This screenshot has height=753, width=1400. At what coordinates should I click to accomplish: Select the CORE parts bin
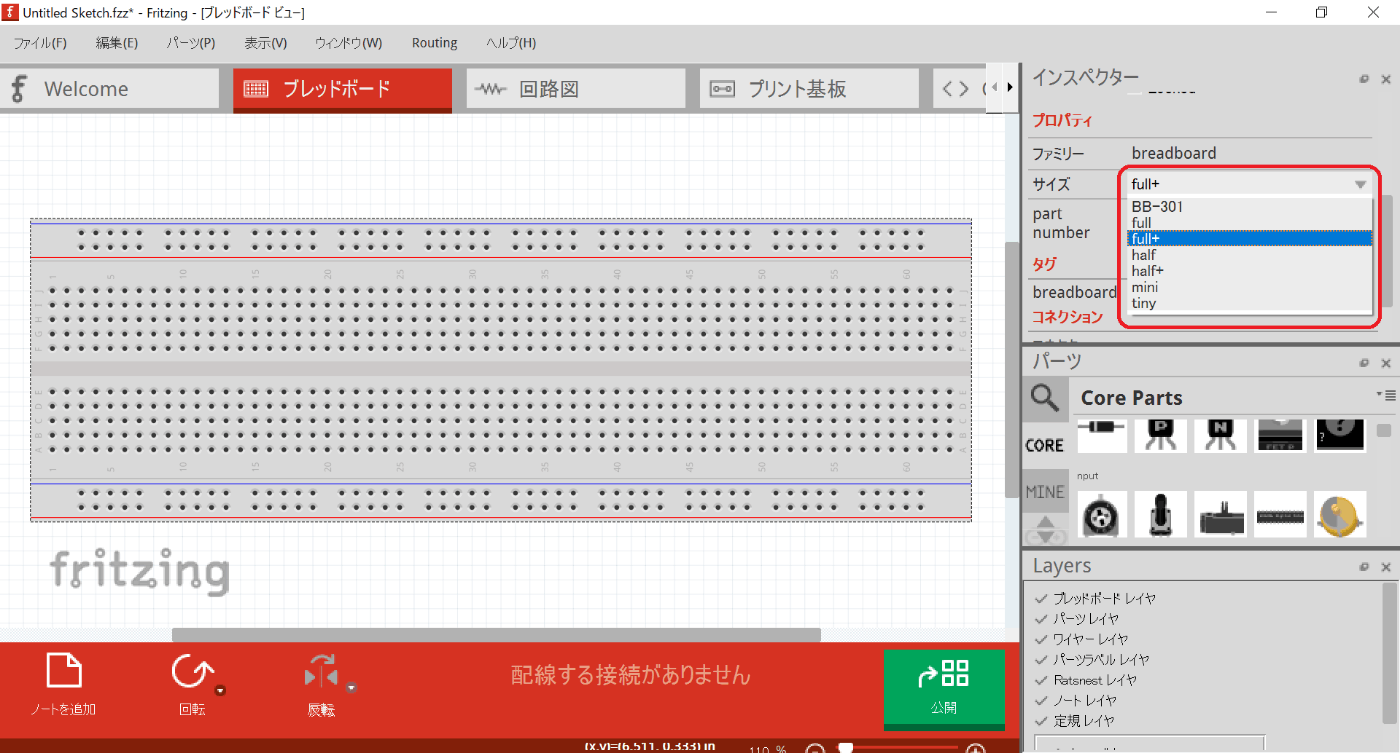pos(1045,445)
